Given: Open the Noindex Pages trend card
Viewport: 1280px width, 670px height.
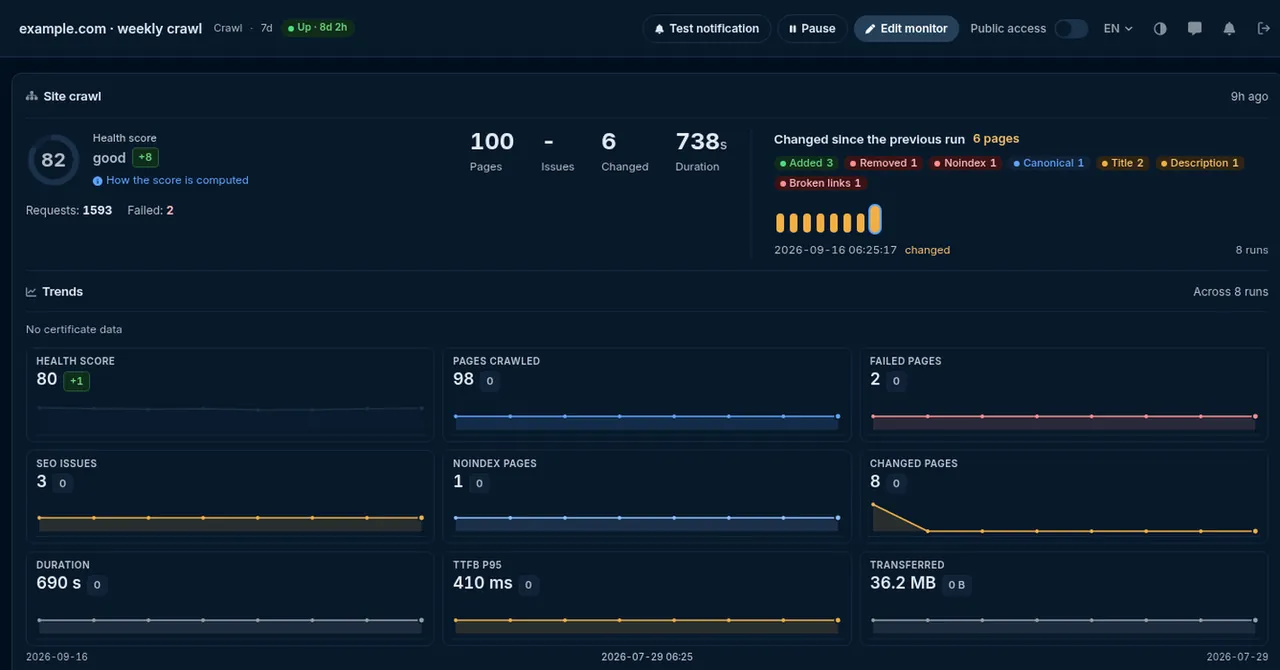Looking at the screenshot, I should (x=646, y=497).
